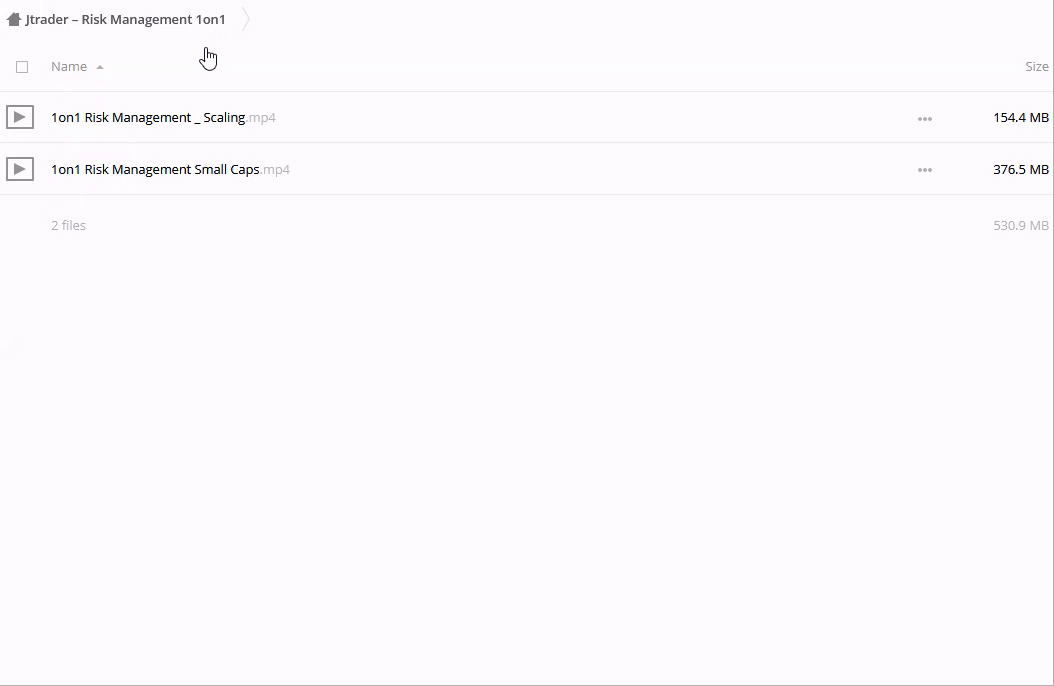Open the 1on1 Risk Management _ Scaling file

(x=148, y=117)
